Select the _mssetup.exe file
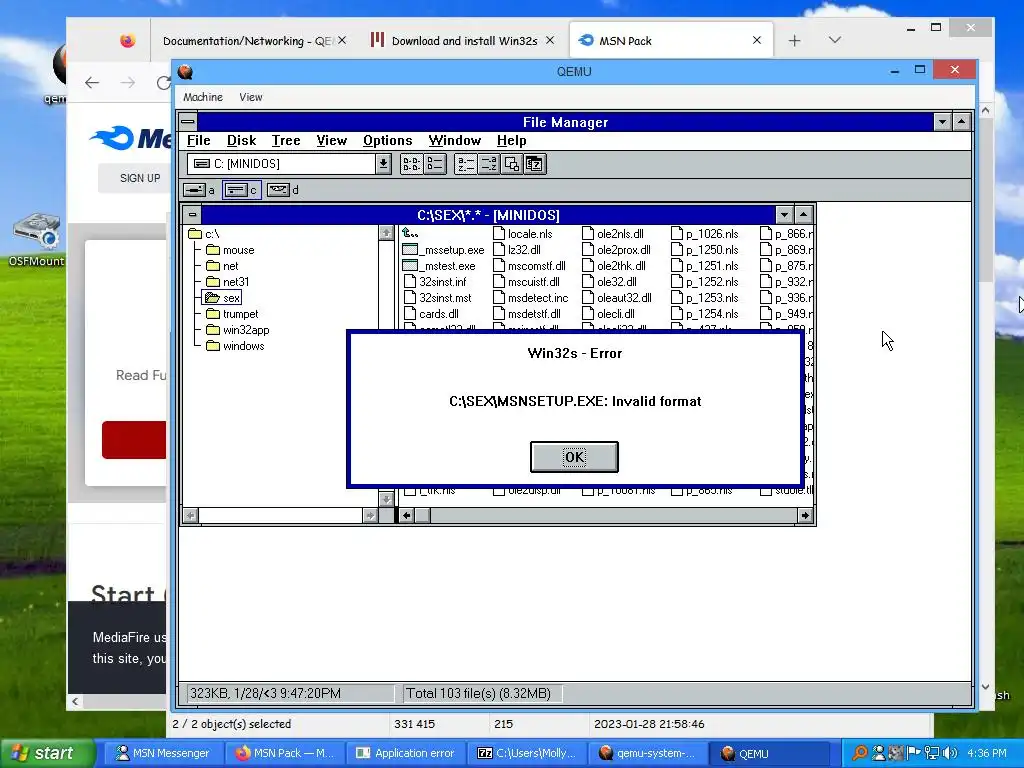The width and height of the screenshot is (1024, 768). [x=443, y=250]
